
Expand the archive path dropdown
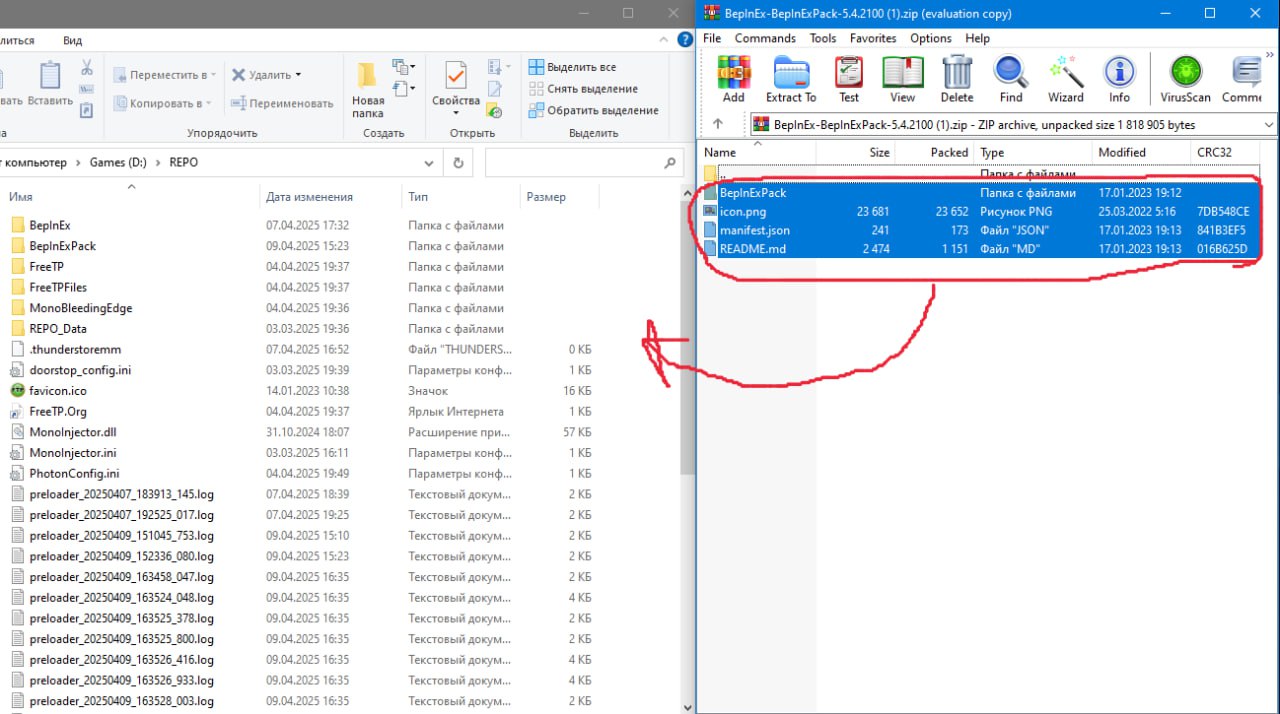tap(1269, 124)
